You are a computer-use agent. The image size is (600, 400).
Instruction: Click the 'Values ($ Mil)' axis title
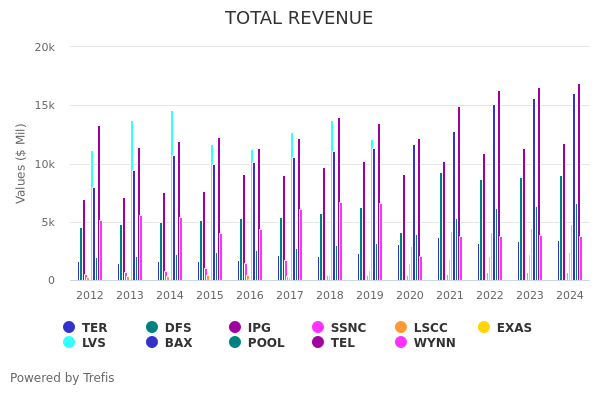pyautogui.click(x=22, y=163)
